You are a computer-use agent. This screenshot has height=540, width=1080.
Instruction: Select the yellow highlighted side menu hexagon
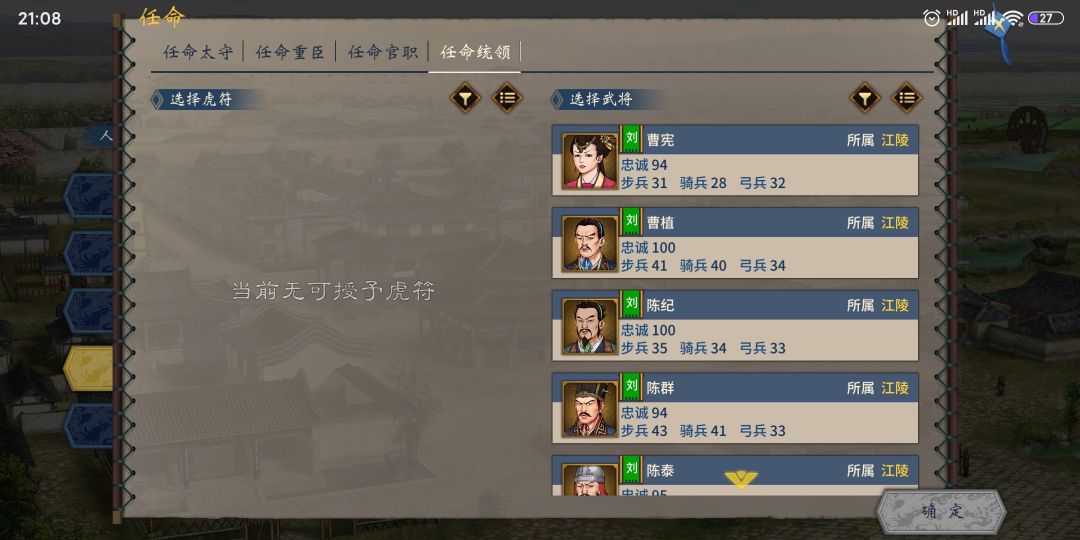point(90,368)
